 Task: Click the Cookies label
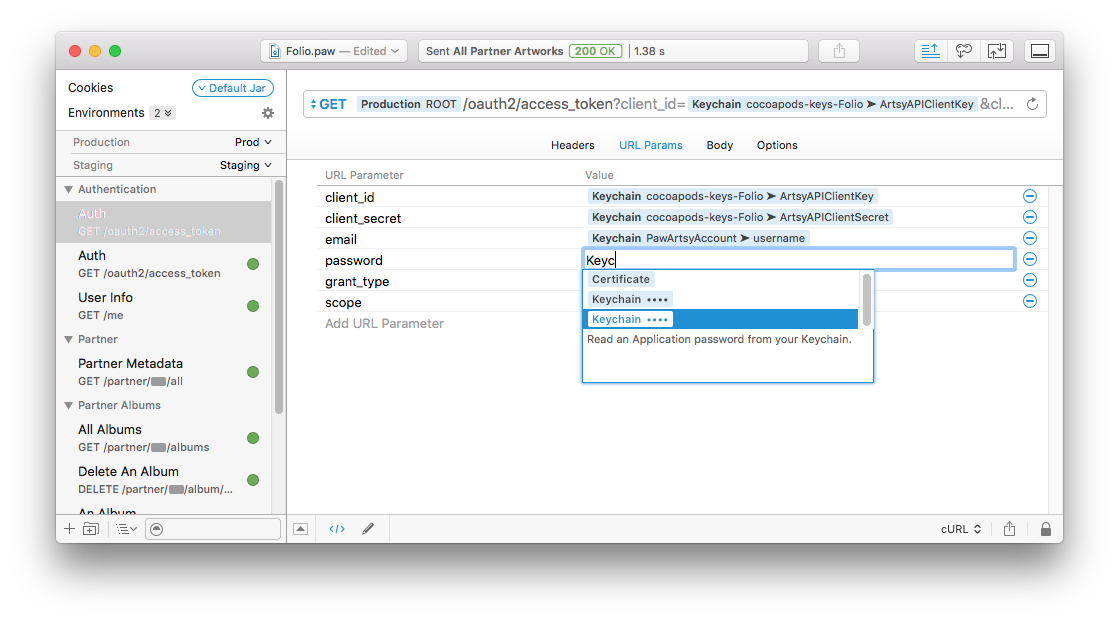point(91,88)
